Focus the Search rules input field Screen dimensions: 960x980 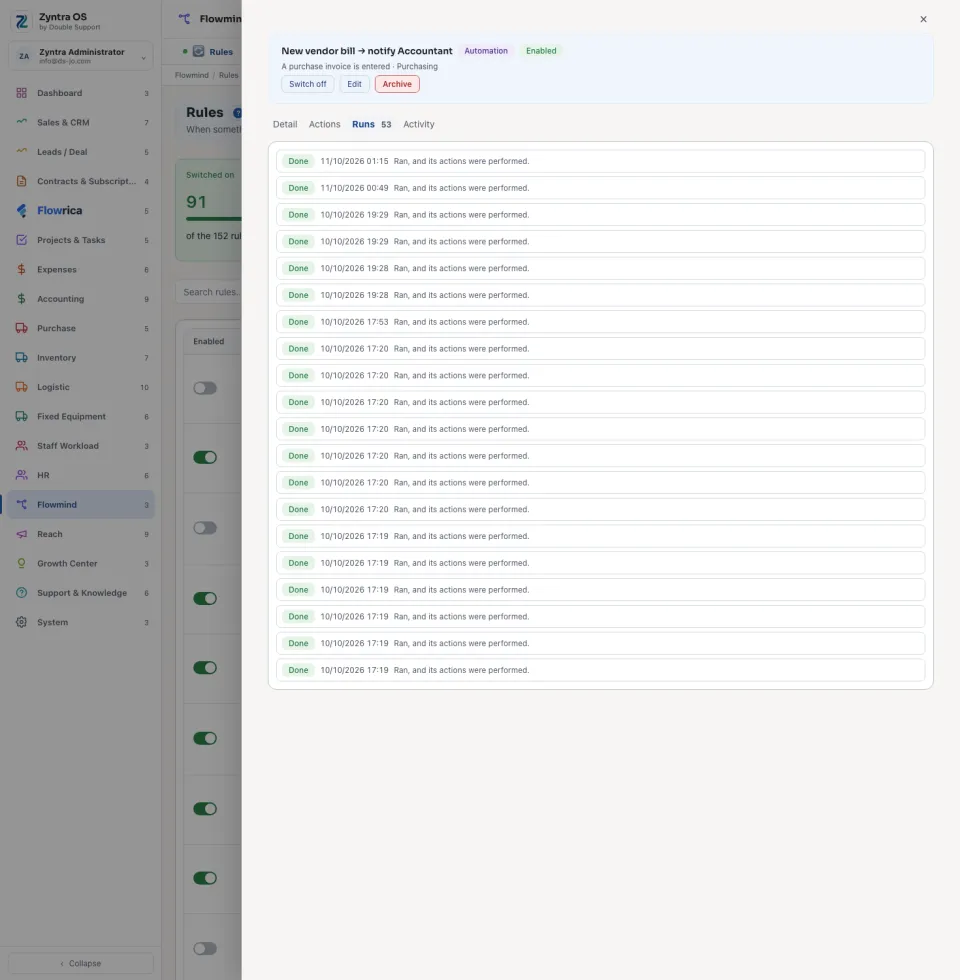(x=209, y=292)
